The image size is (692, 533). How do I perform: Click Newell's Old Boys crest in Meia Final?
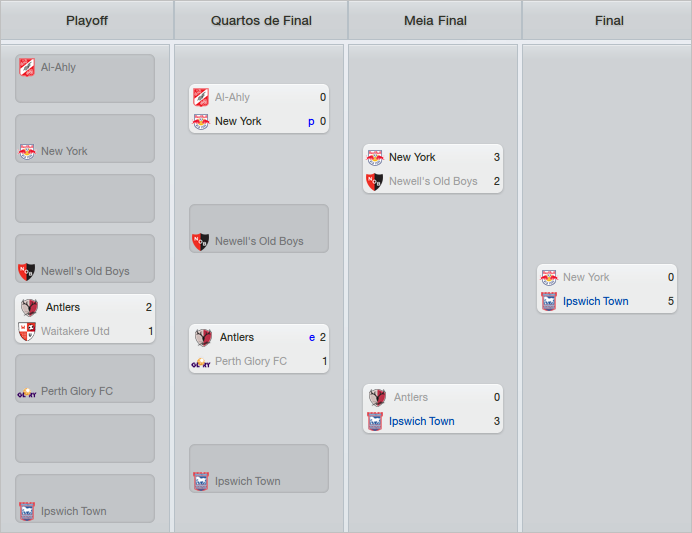375,181
